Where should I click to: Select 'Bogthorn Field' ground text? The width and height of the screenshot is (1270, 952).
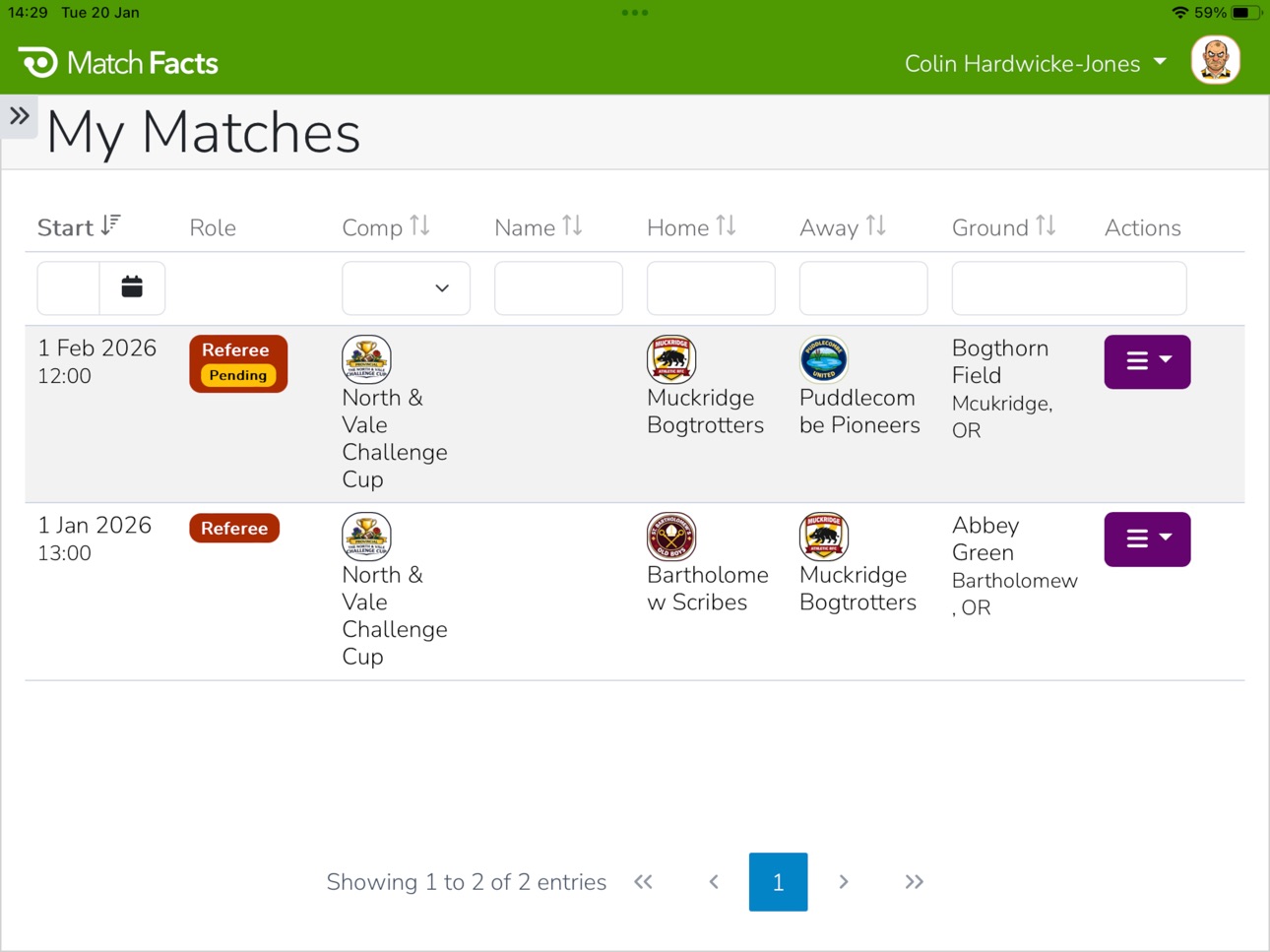pyautogui.click(x=1000, y=361)
